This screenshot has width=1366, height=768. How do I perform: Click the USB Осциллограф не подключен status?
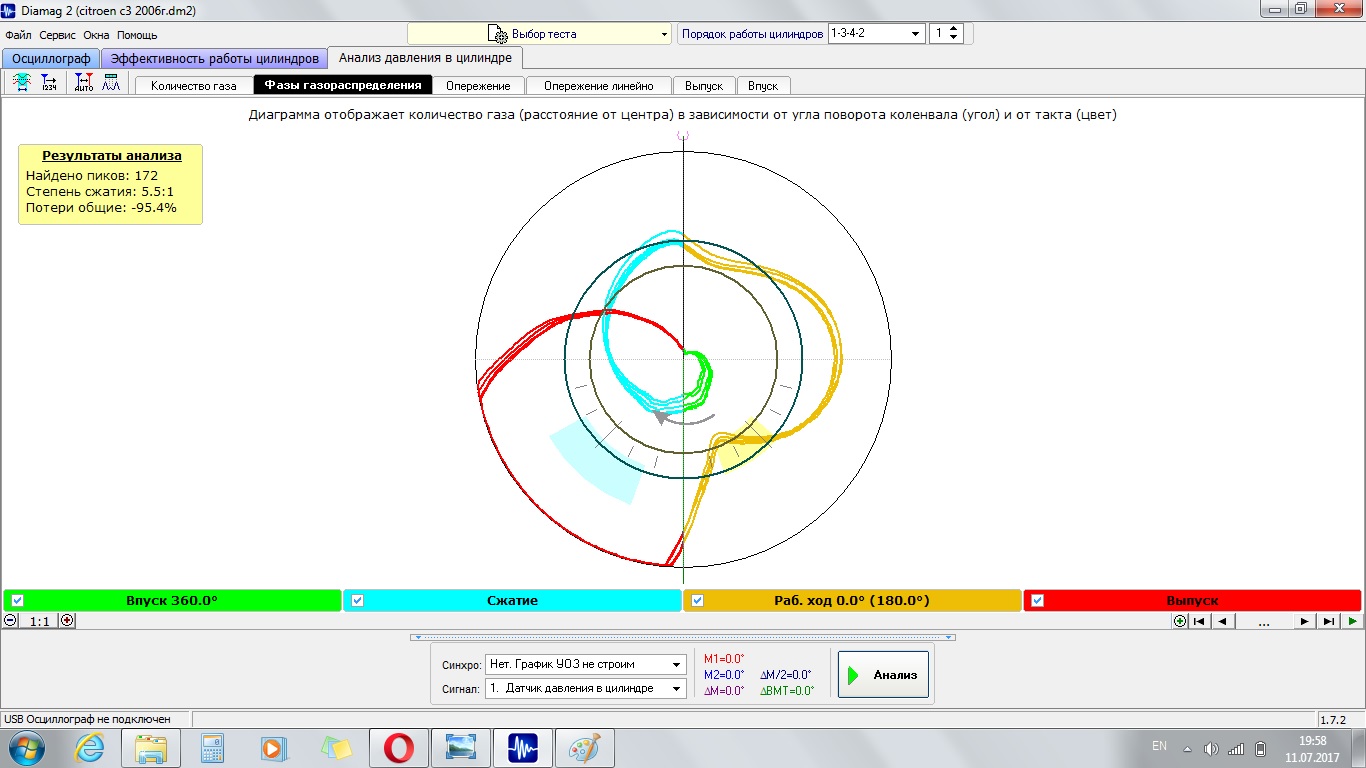pyautogui.click(x=86, y=719)
